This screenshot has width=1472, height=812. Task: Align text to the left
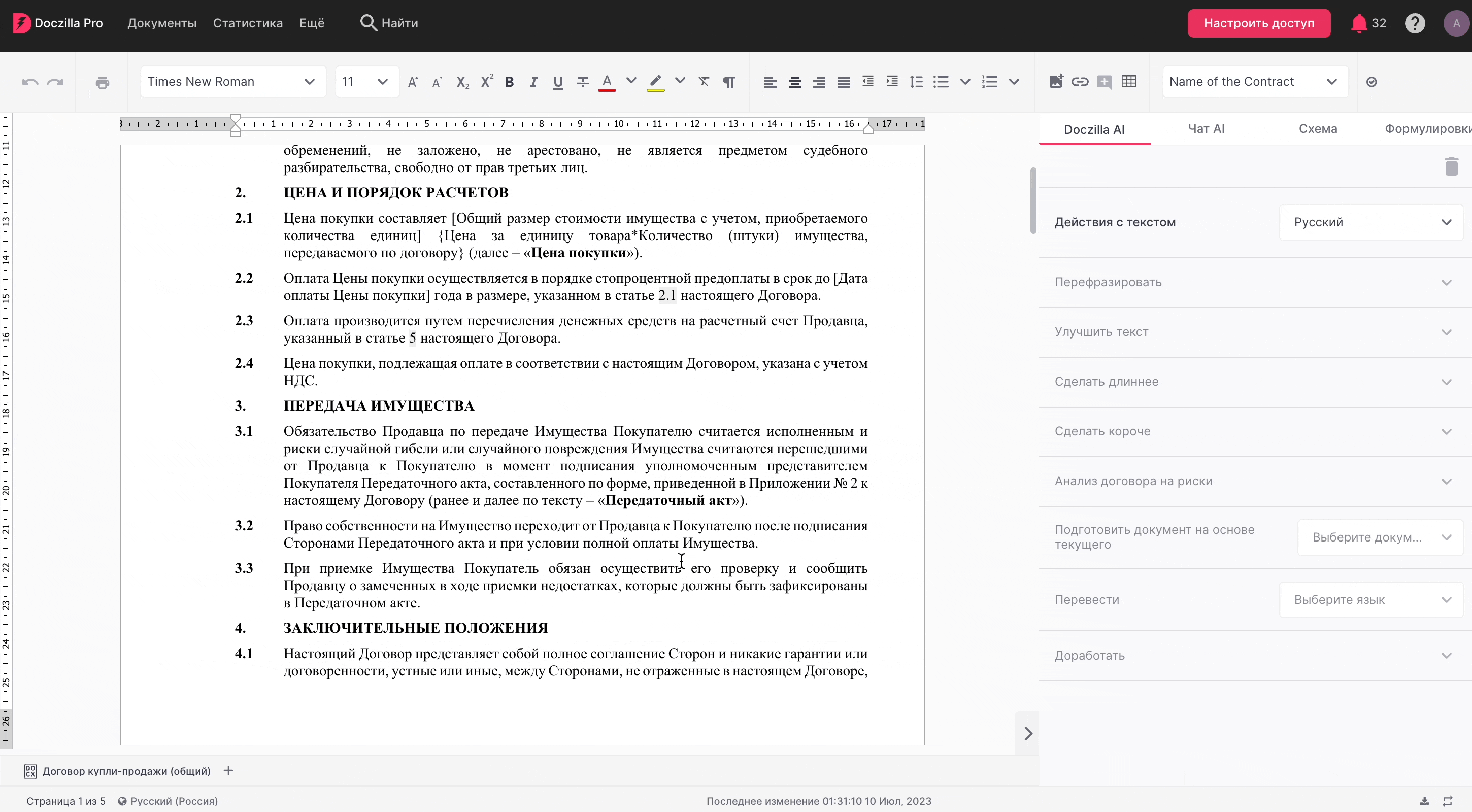[770, 82]
